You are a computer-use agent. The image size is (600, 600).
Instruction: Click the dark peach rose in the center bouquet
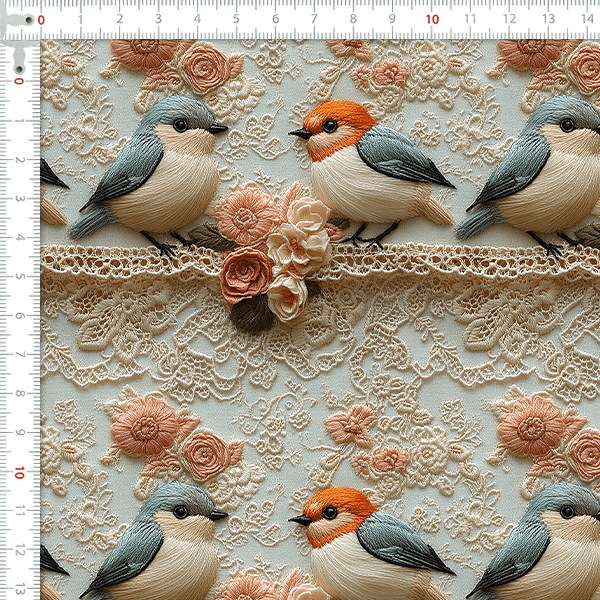[246, 273]
